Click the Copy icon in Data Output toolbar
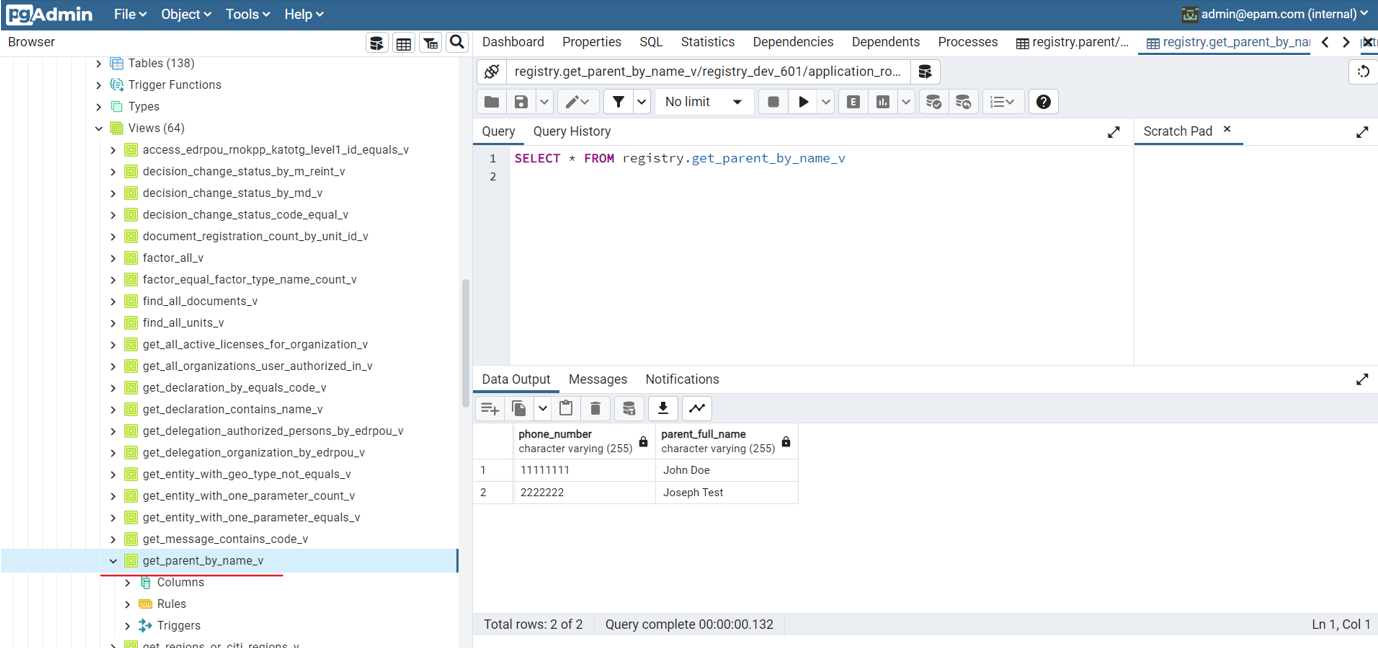Image resolution: width=1378 pixels, height=648 pixels. (519, 408)
